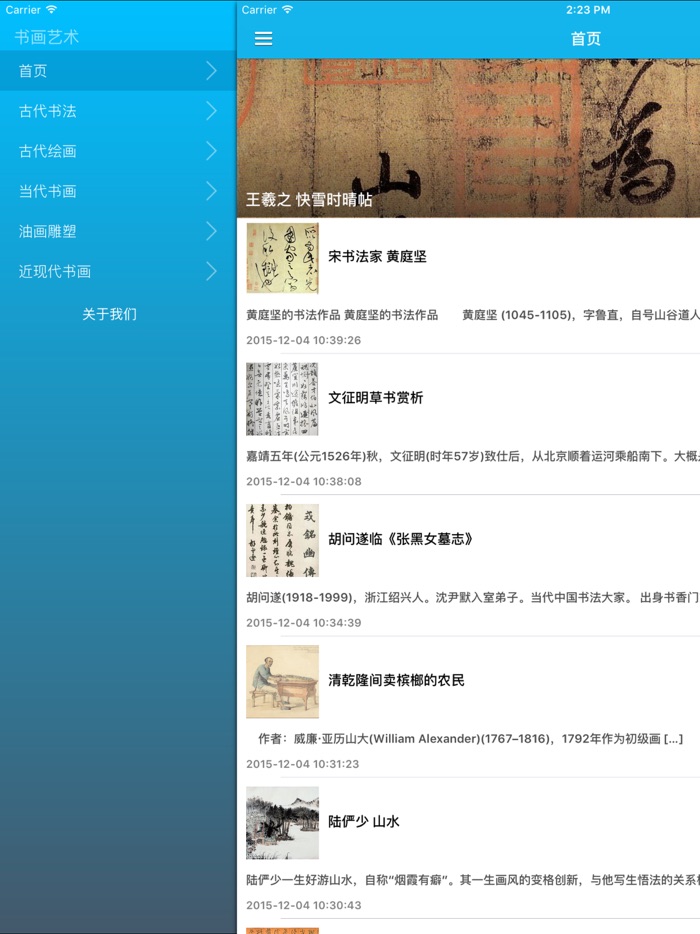
Task: Select the 黄庭坚的书法作品 description text
Action: [473, 315]
